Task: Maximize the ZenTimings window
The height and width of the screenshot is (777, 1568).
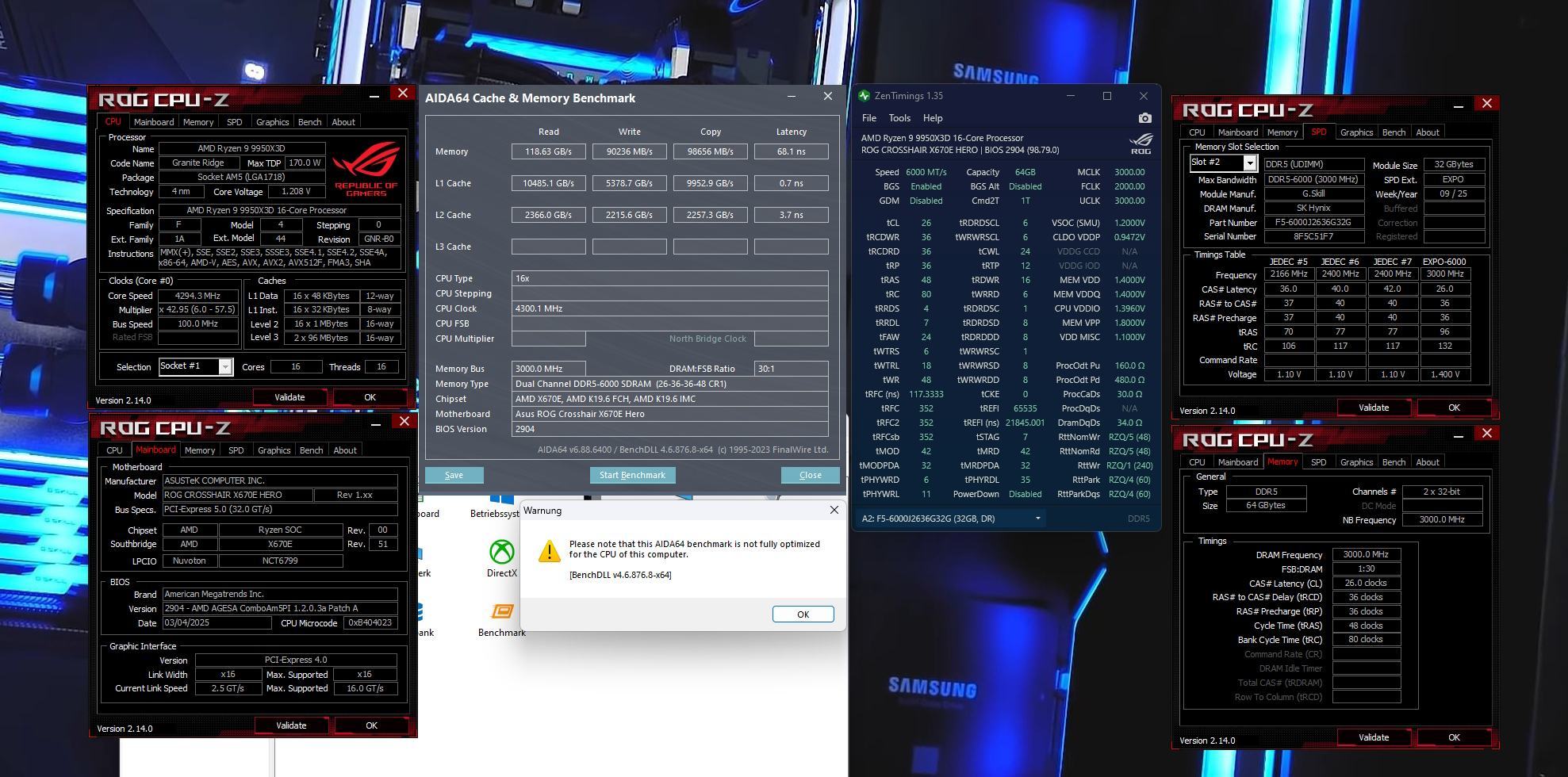Action: [1107, 96]
